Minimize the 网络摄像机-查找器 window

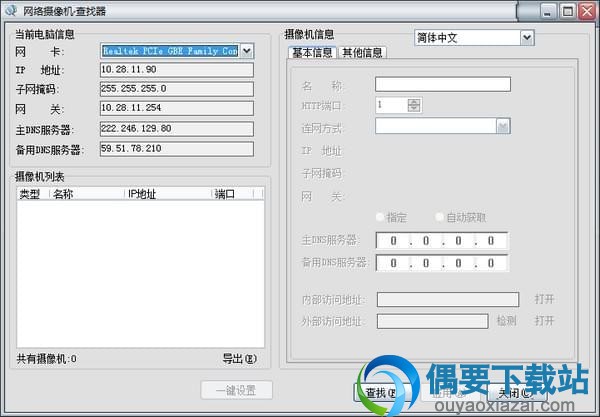548,11
